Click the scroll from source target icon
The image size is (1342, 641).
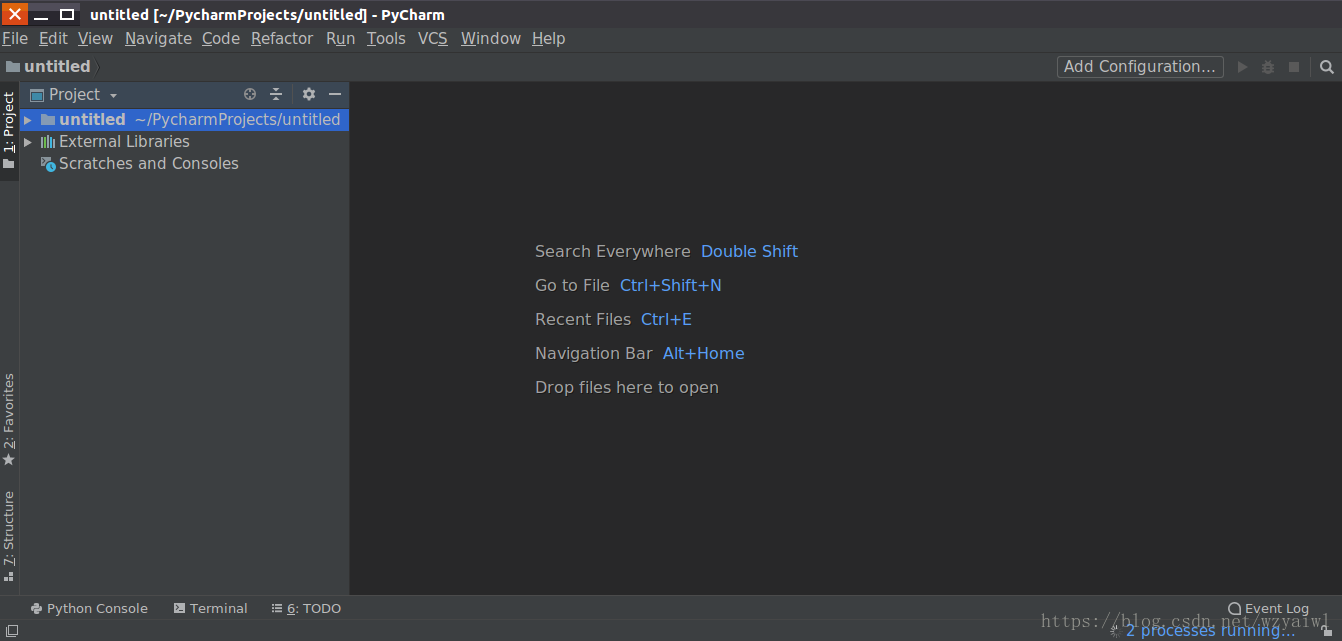click(250, 94)
